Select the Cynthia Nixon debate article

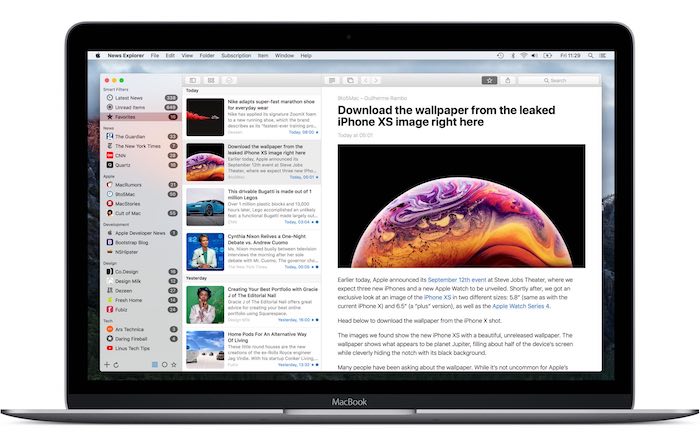pyautogui.click(x=253, y=251)
